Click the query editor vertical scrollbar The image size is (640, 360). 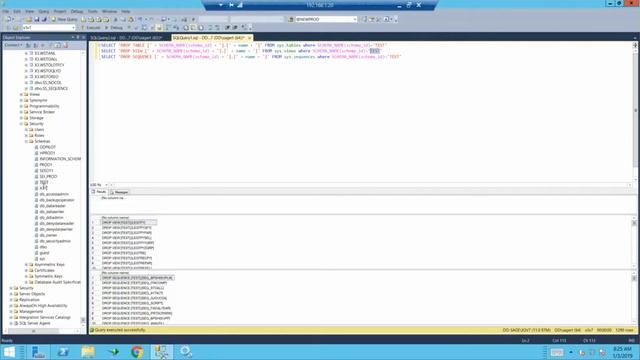coord(635,112)
